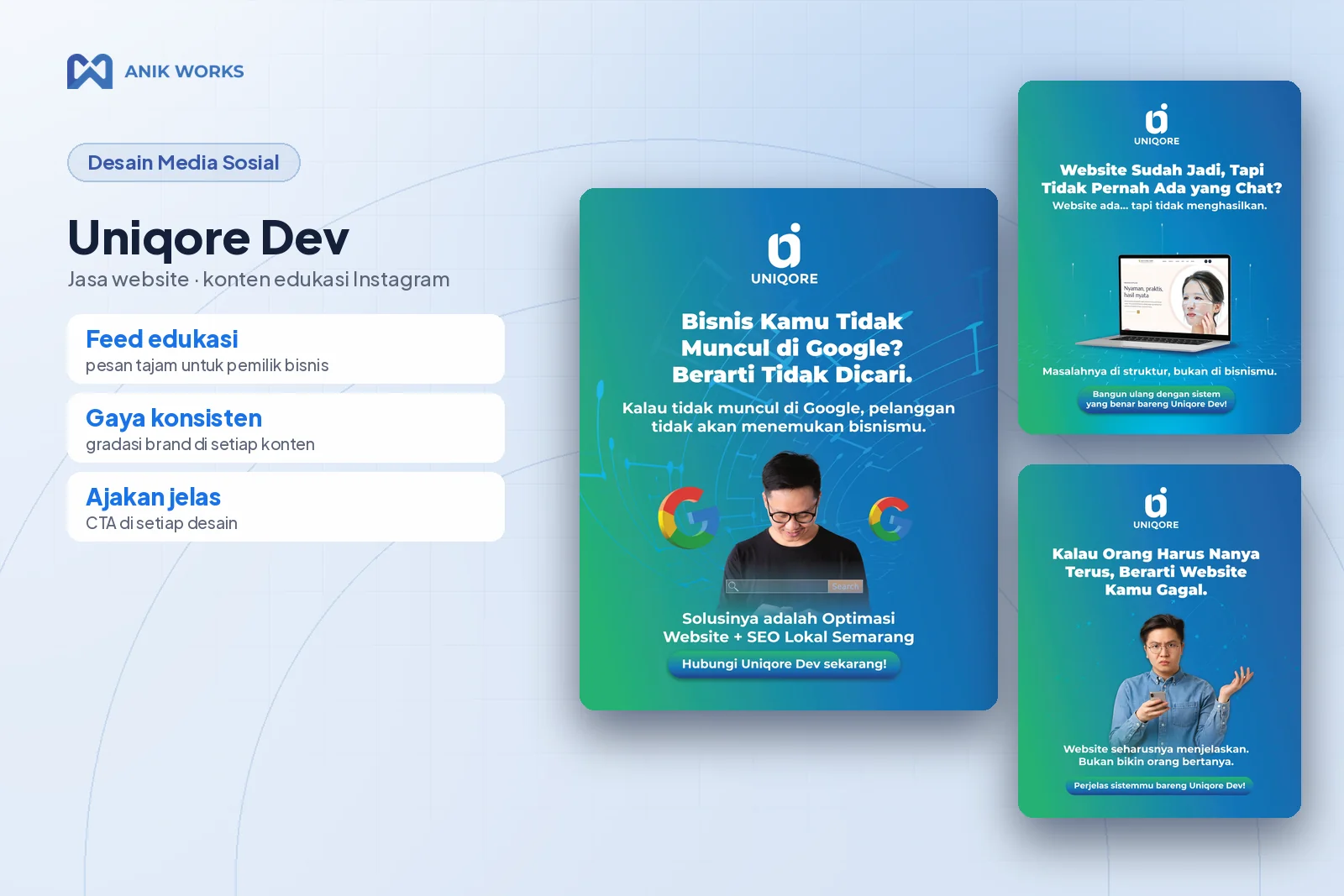Click Bangun ulang dengan sistem button
Viewport: 1344px width, 896px height.
click(1156, 399)
